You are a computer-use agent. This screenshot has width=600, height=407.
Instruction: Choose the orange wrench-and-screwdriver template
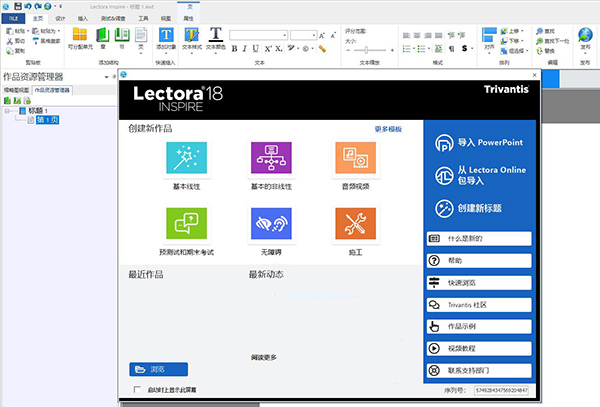tap(355, 223)
